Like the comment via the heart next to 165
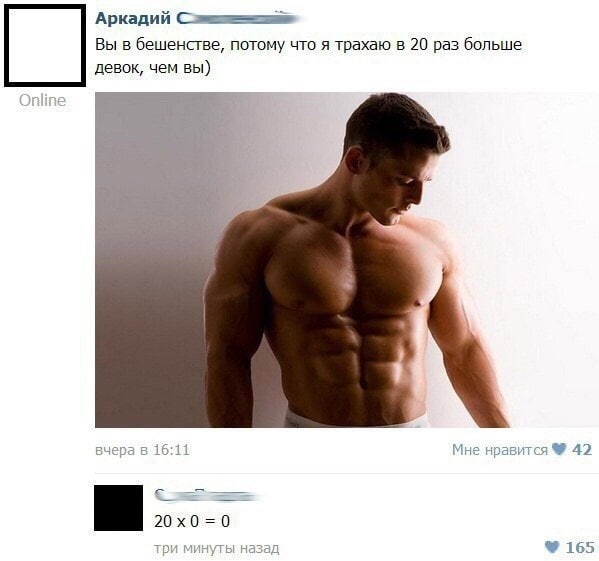This screenshot has height=561, width=599. coord(551,546)
